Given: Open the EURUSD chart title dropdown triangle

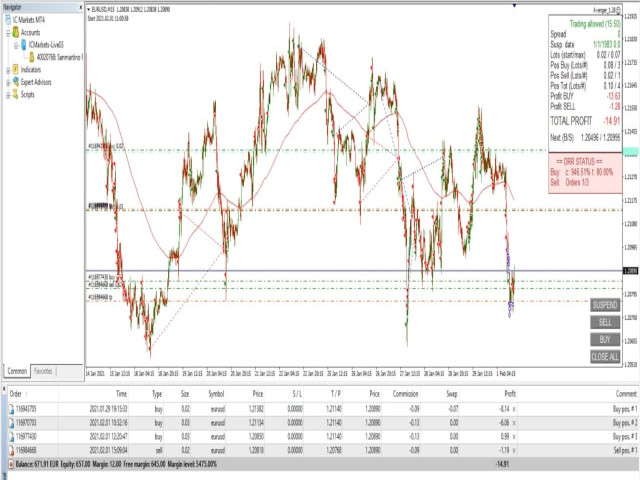Looking at the screenshot, I should pyautogui.click(x=89, y=9).
